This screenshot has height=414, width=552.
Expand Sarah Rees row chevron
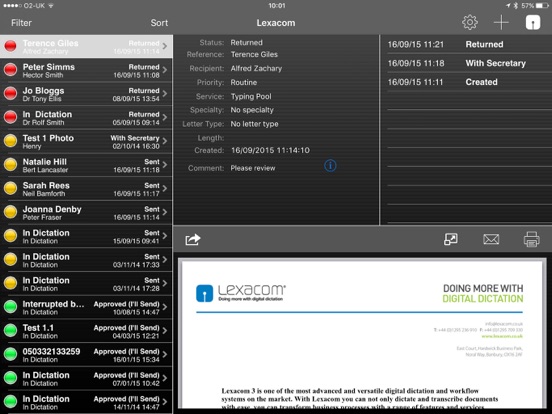(x=165, y=188)
